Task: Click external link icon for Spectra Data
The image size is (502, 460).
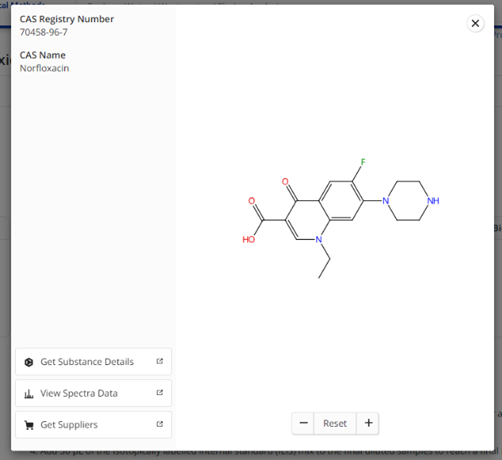Action: [x=160, y=392]
